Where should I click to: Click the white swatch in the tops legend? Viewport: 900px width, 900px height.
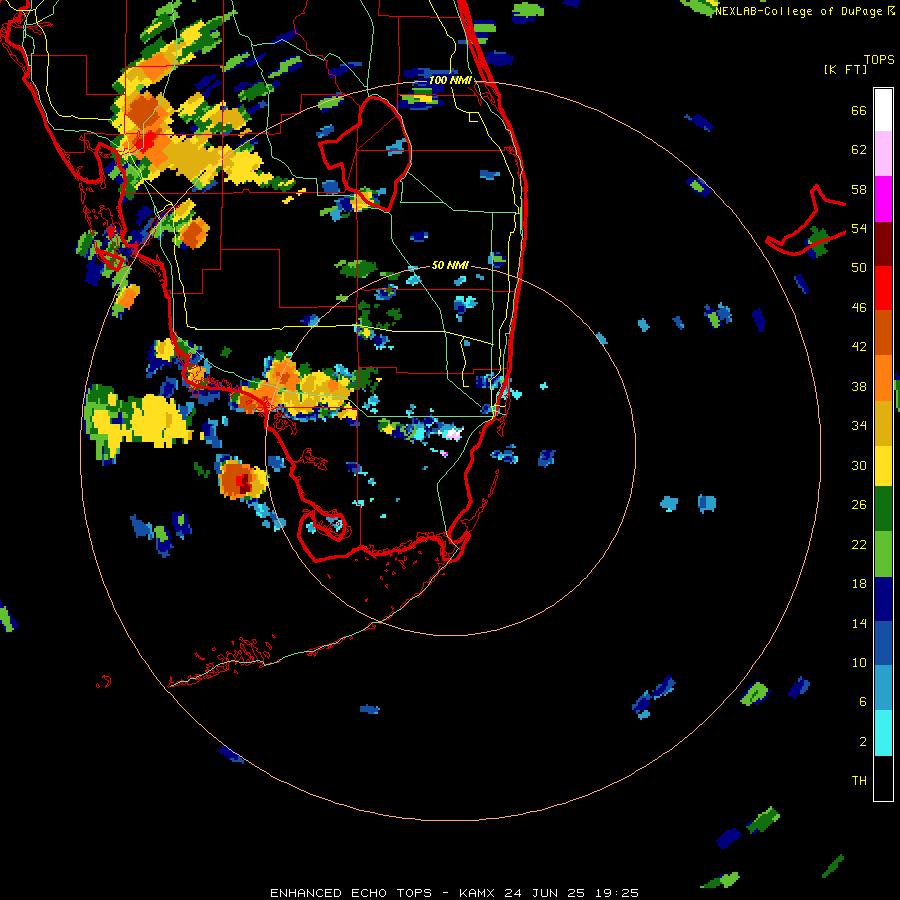[x=883, y=110]
